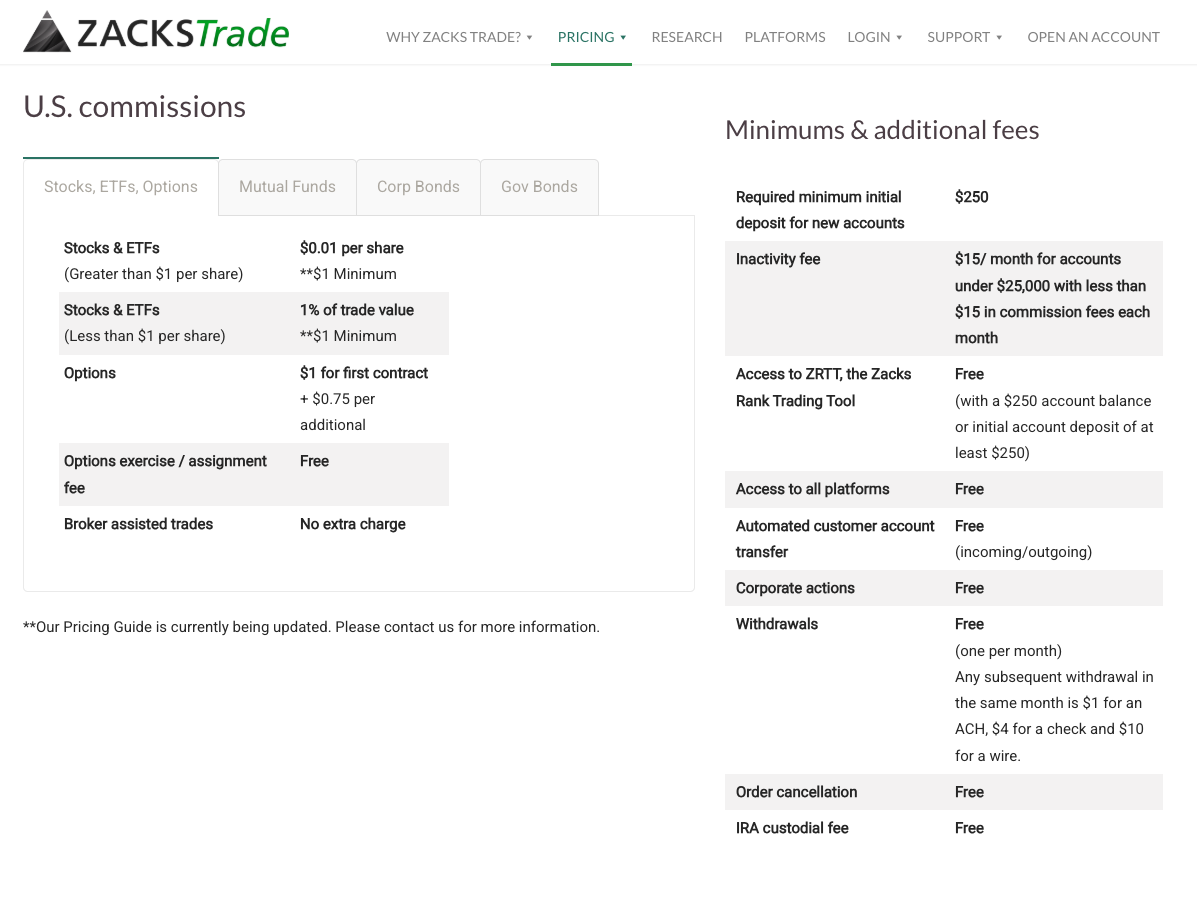Open the Support dropdown arrow
The width and height of the screenshot is (1197, 908).
[999, 37]
